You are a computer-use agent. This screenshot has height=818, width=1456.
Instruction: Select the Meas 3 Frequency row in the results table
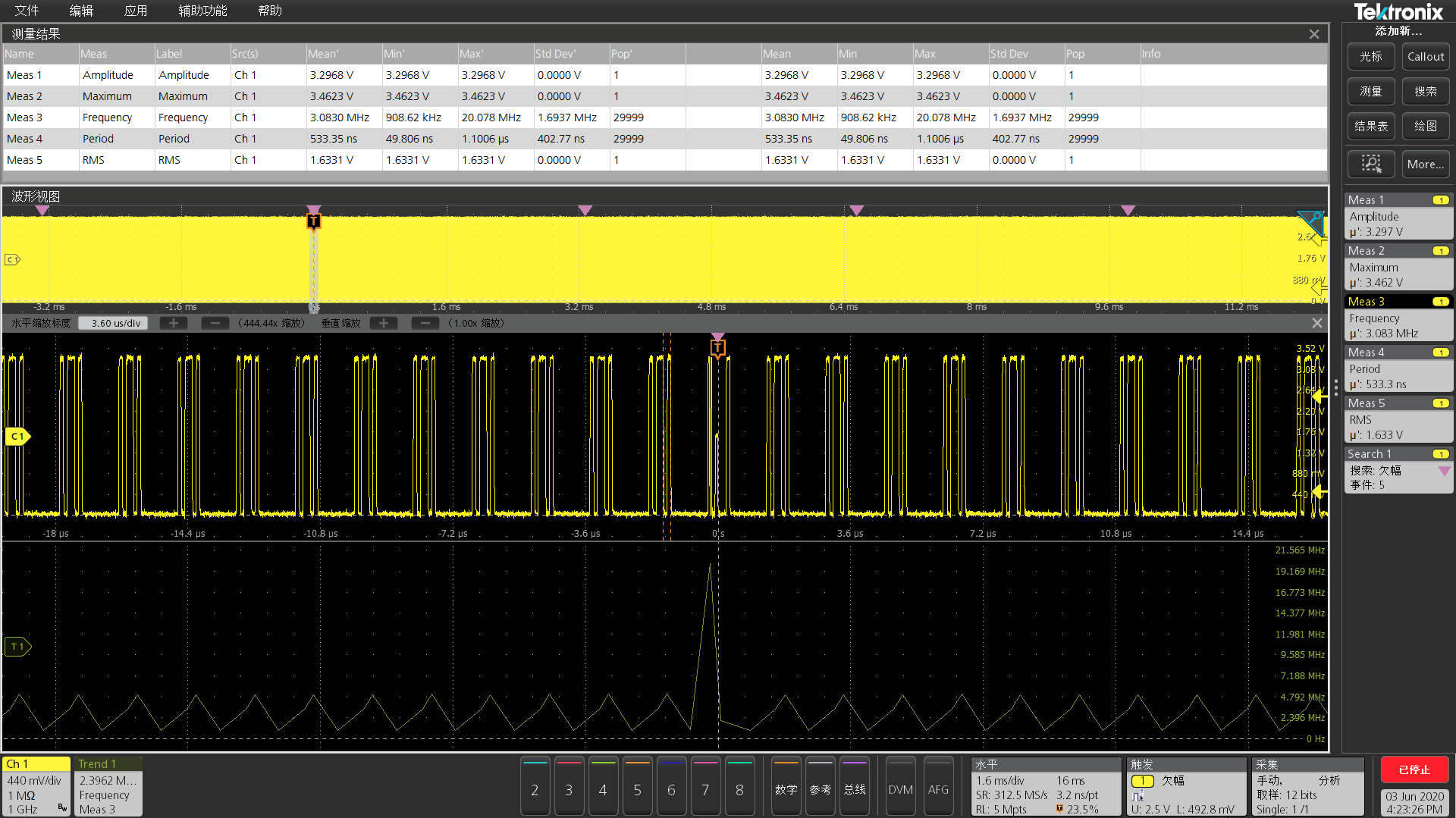(664, 118)
